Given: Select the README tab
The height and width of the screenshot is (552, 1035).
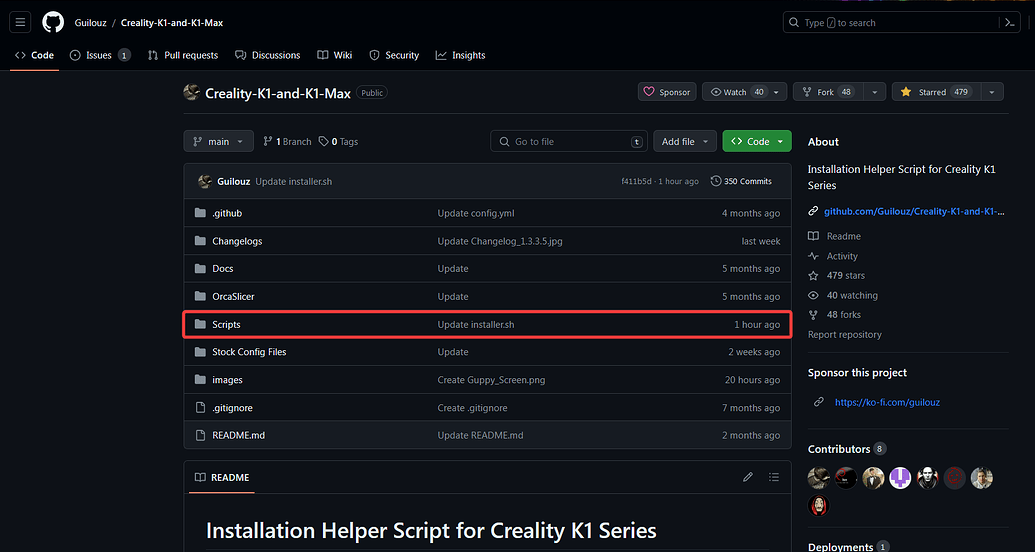Looking at the screenshot, I should pyautogui.click(x=222, y=477).
